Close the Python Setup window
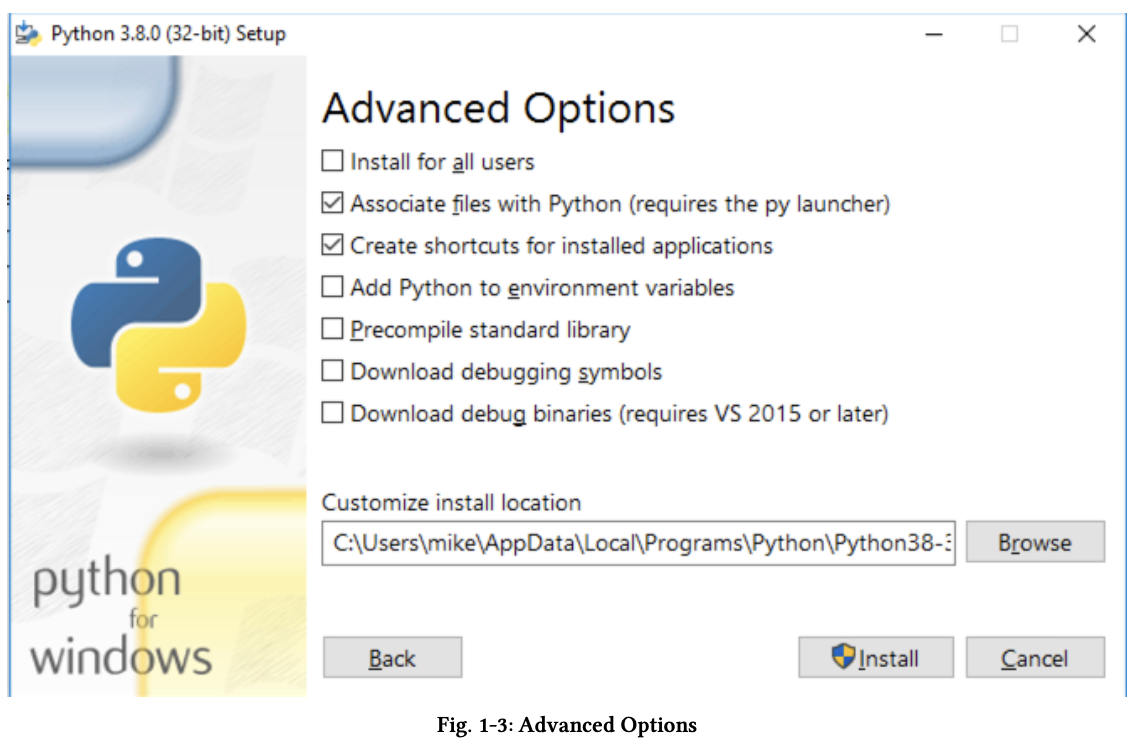 click(1086, 34)
